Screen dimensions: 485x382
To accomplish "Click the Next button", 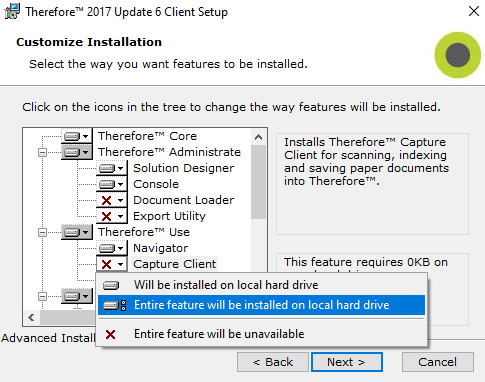I will coord(347,362).
